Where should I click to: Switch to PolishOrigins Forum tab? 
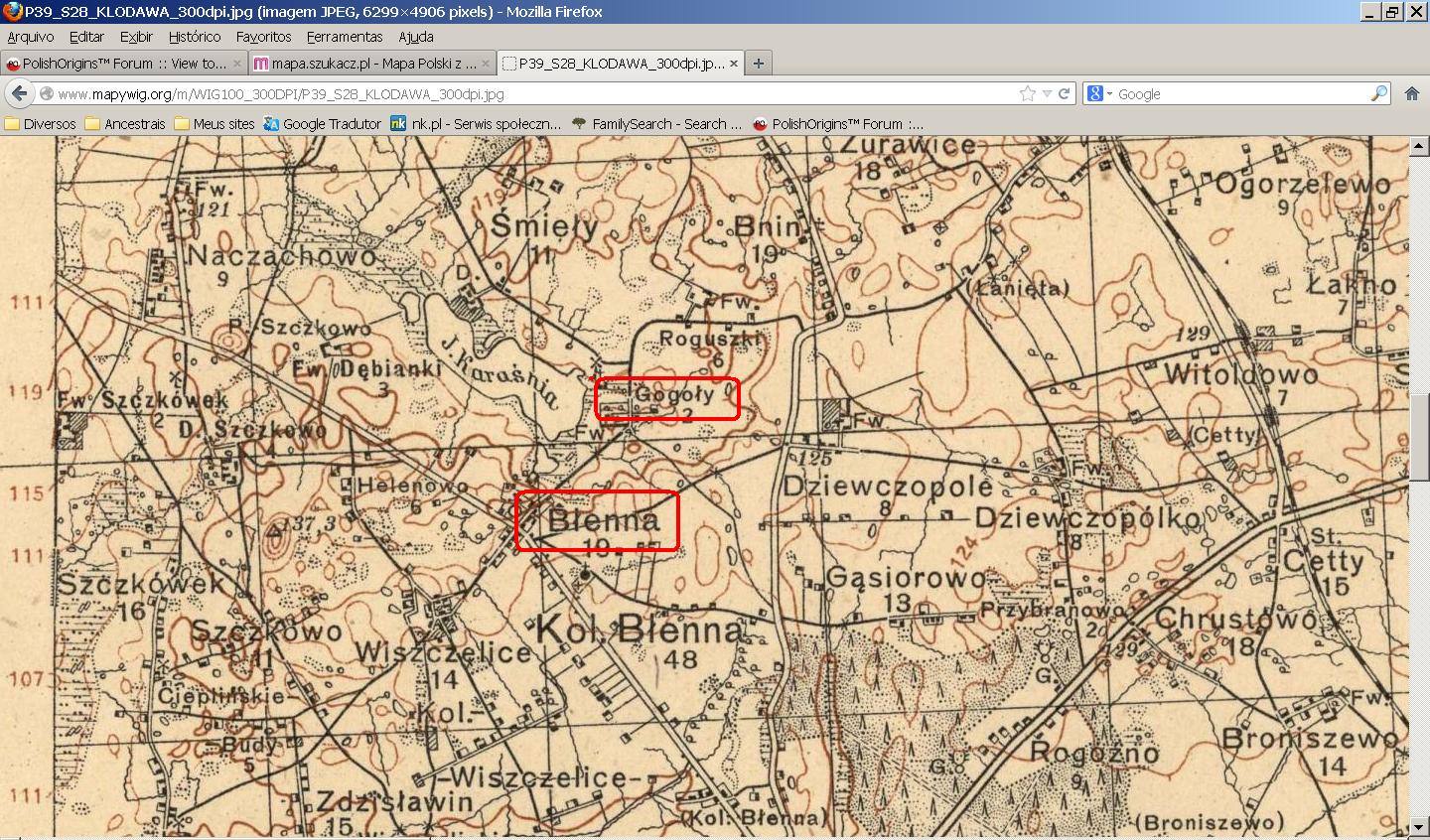(x=124, y=64)
